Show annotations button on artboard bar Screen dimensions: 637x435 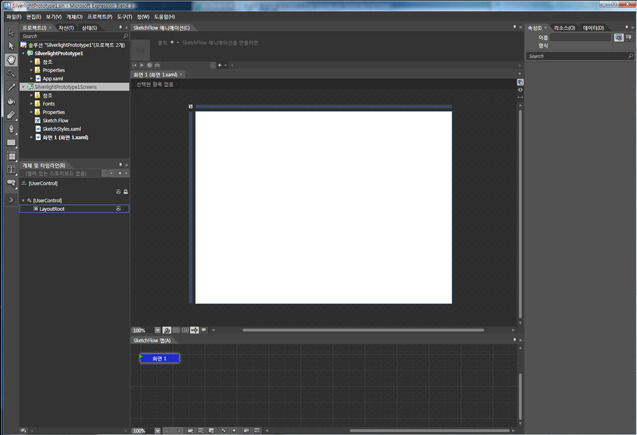coord(204,330)
